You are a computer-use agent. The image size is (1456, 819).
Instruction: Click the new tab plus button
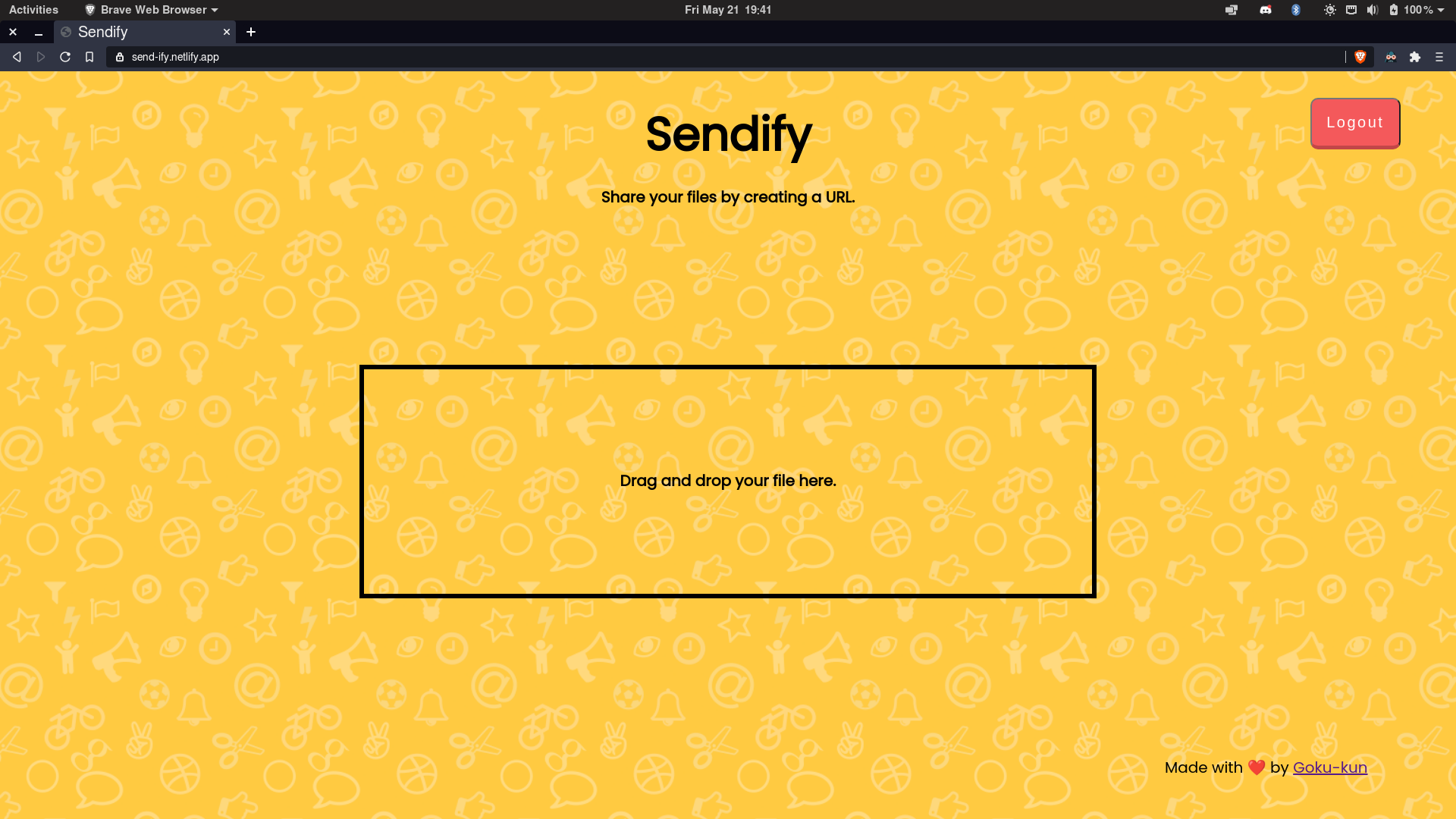click(251, 32)
